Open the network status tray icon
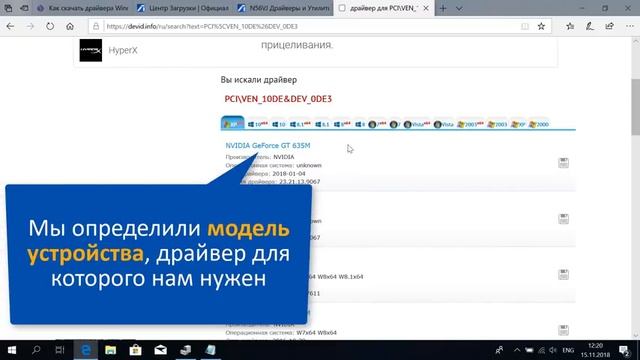The image size is (640, 360). 541,350
